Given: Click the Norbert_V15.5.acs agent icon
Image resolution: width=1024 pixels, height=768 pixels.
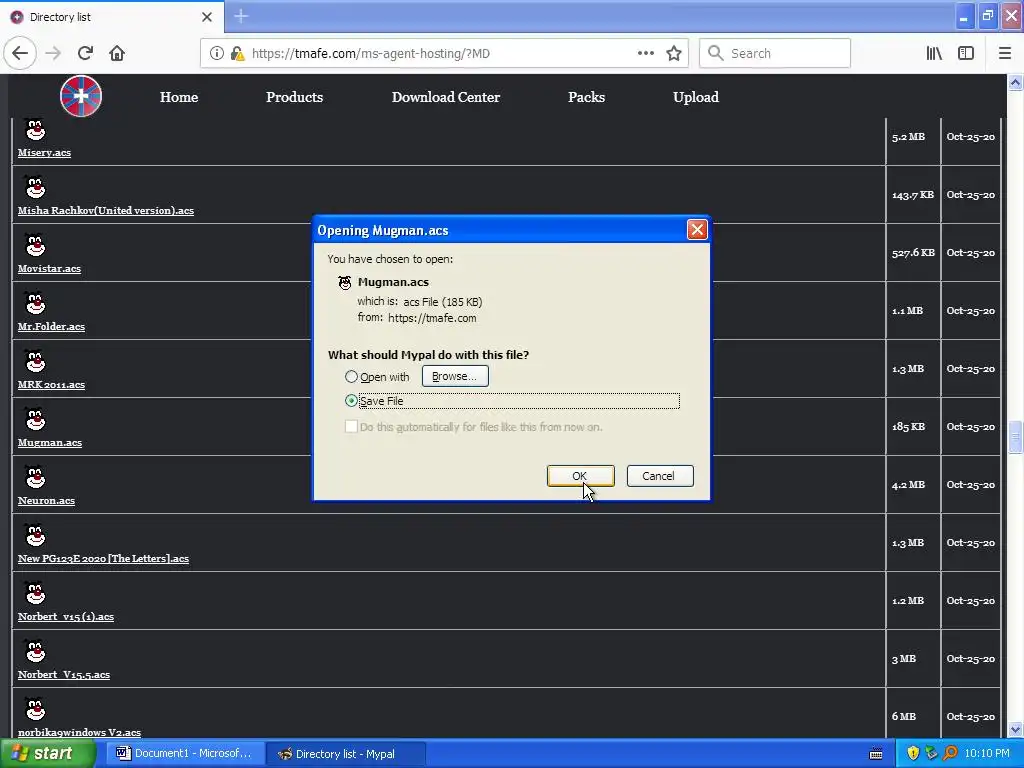Looking at the screenshot, I should pyautogui.click(x=35, y=651).
